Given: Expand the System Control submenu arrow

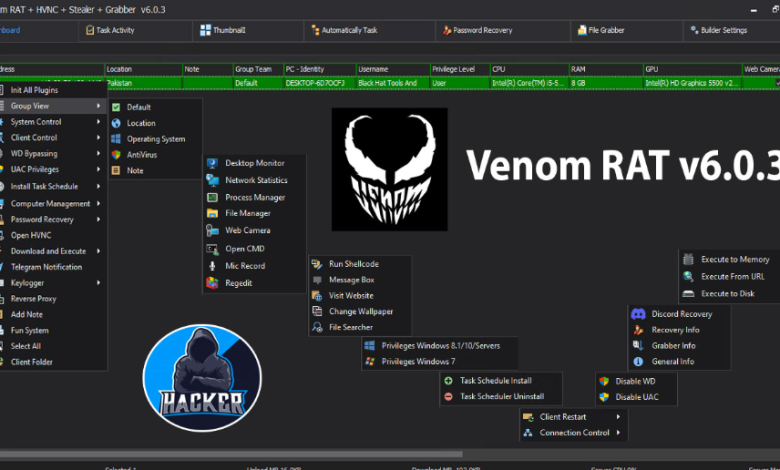Looking at the screenshot, I should 98,122.
